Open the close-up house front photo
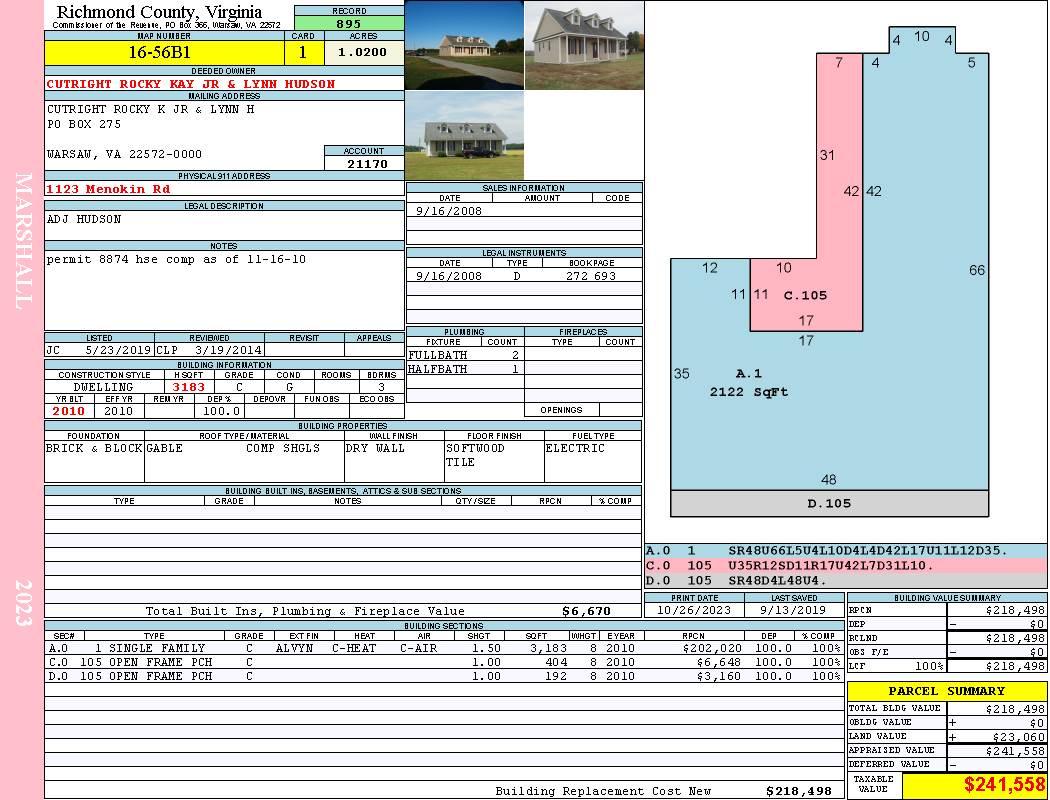The image size is (1050, 800). (x=583, y=45)
